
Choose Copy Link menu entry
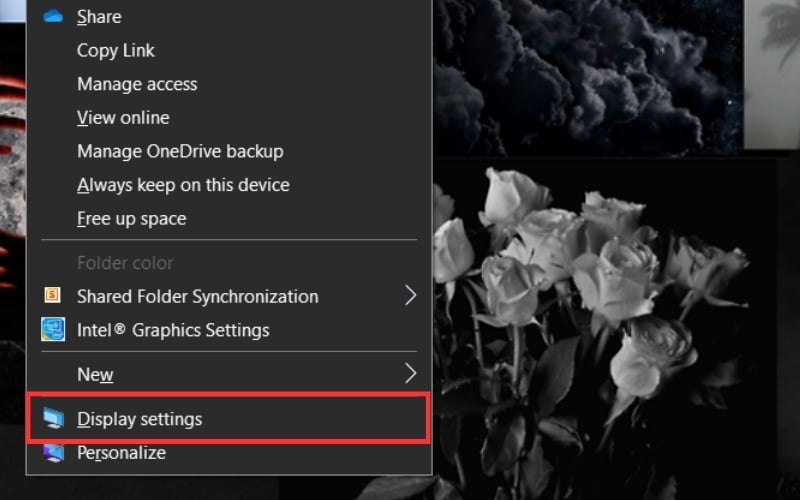[229, 51]
